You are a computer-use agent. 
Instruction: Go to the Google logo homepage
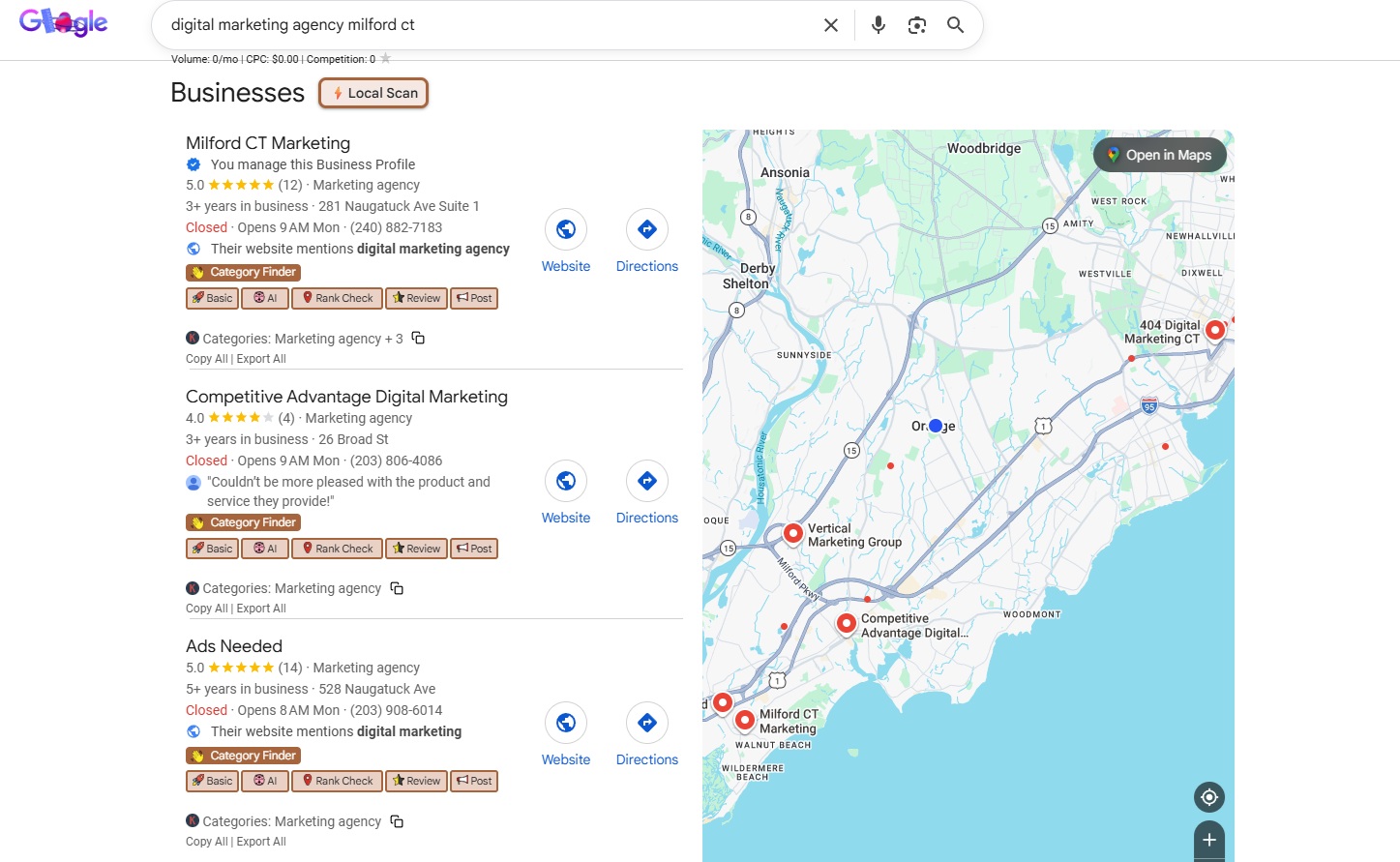point(64,21)
